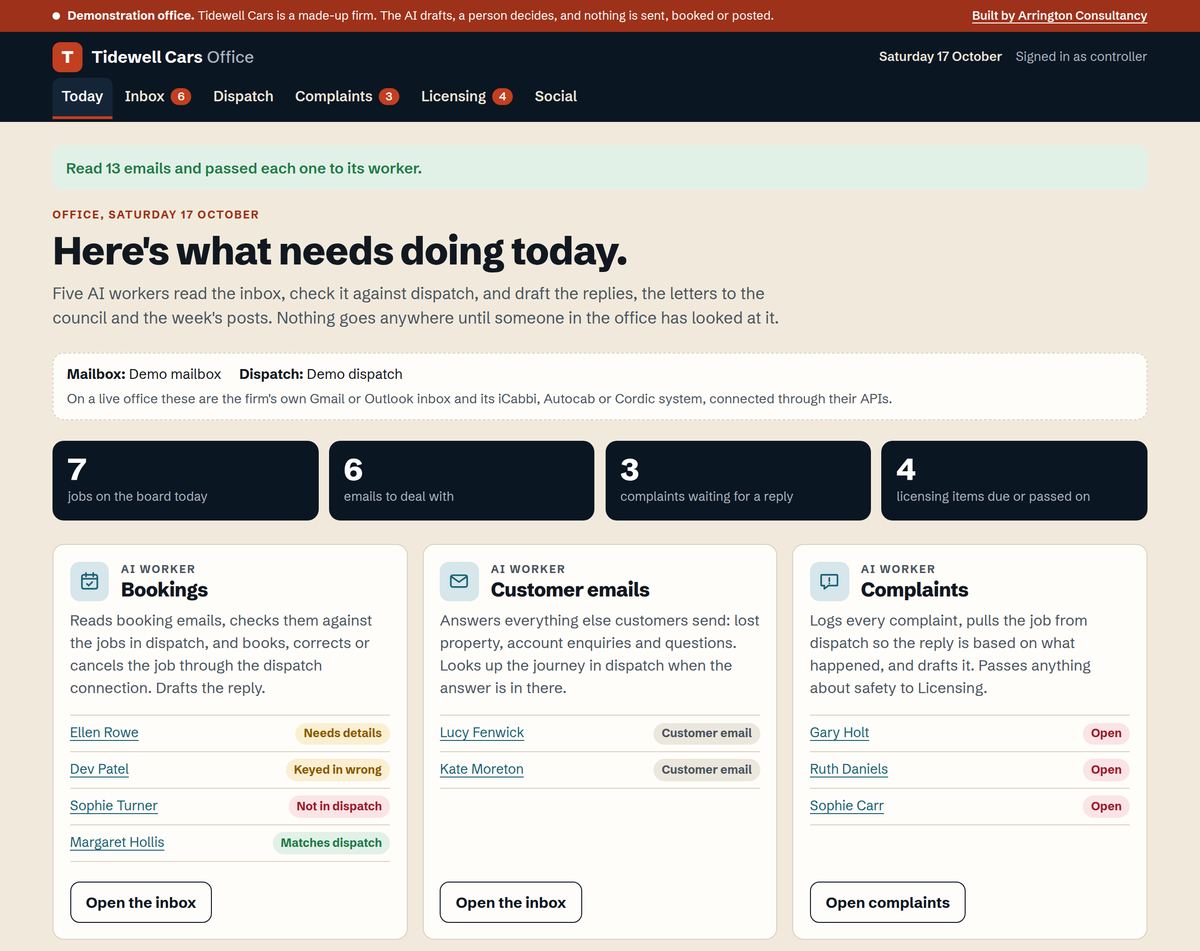Viewport: 1200px width, 951px height.
Task: Open the Inbox tab
Action: [157, 97]
